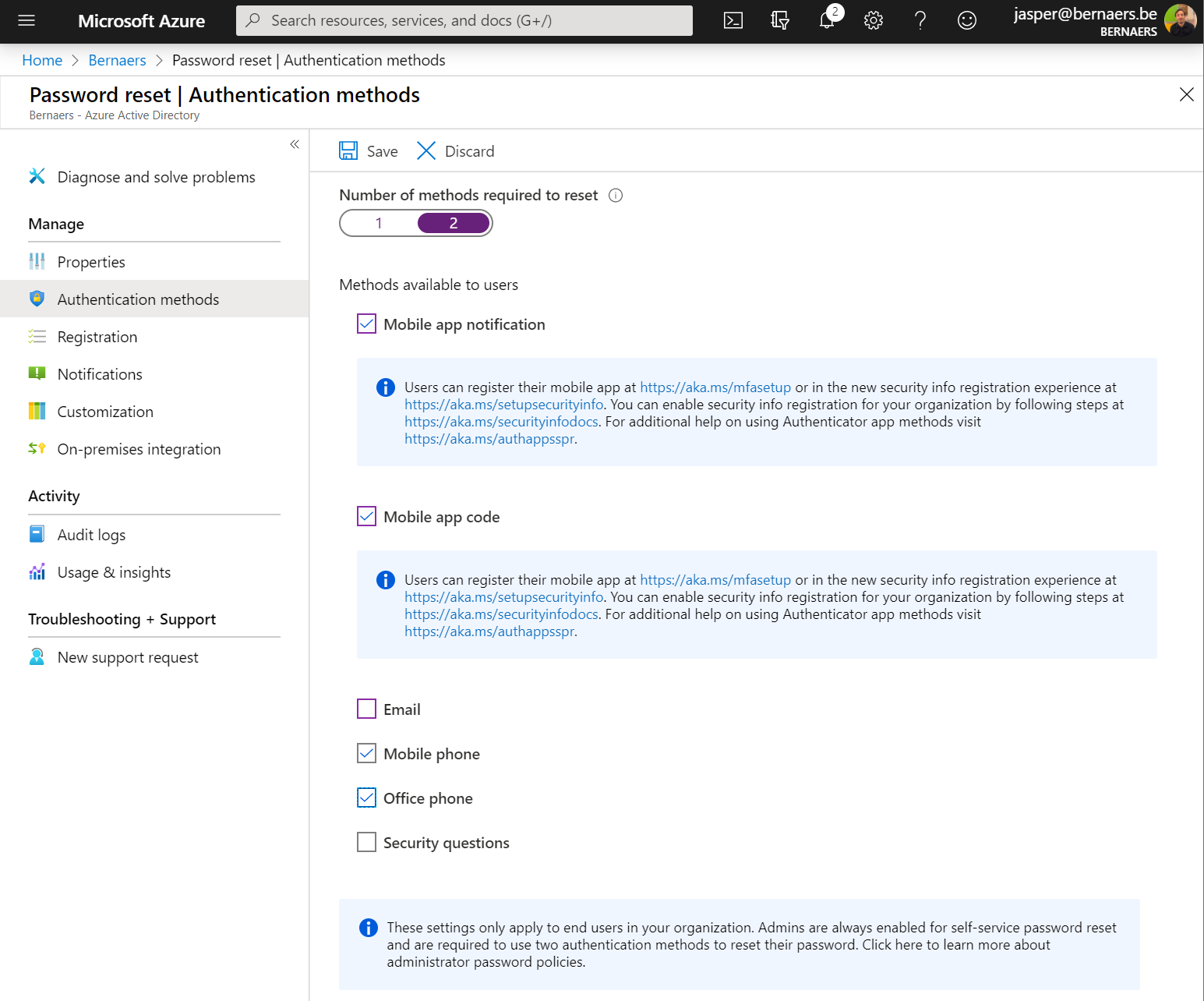Enable the Email method checkbox
The width and height of the screenshot is (1204, 1001).
(366, 709)
